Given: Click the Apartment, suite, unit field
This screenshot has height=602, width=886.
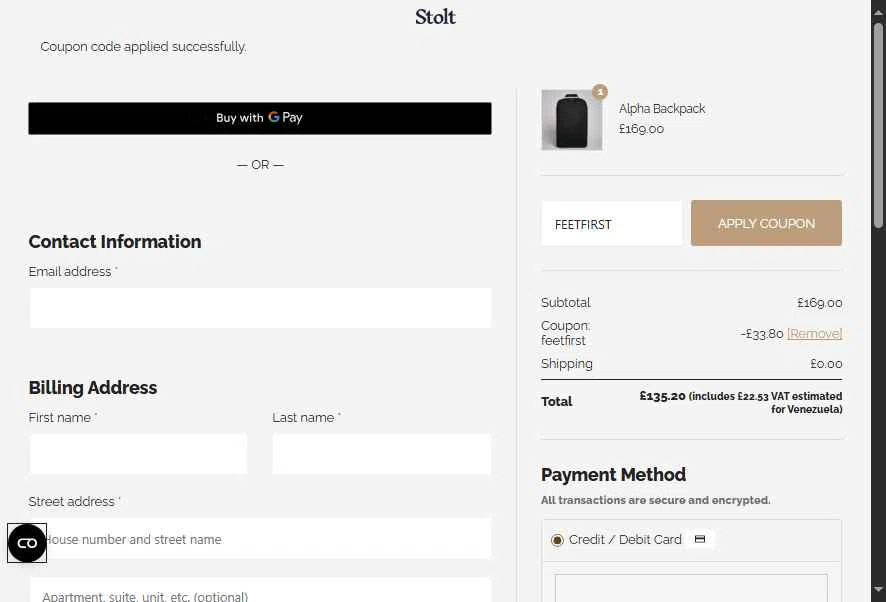Looking at the screenshot, I should [x=260, y=590].
